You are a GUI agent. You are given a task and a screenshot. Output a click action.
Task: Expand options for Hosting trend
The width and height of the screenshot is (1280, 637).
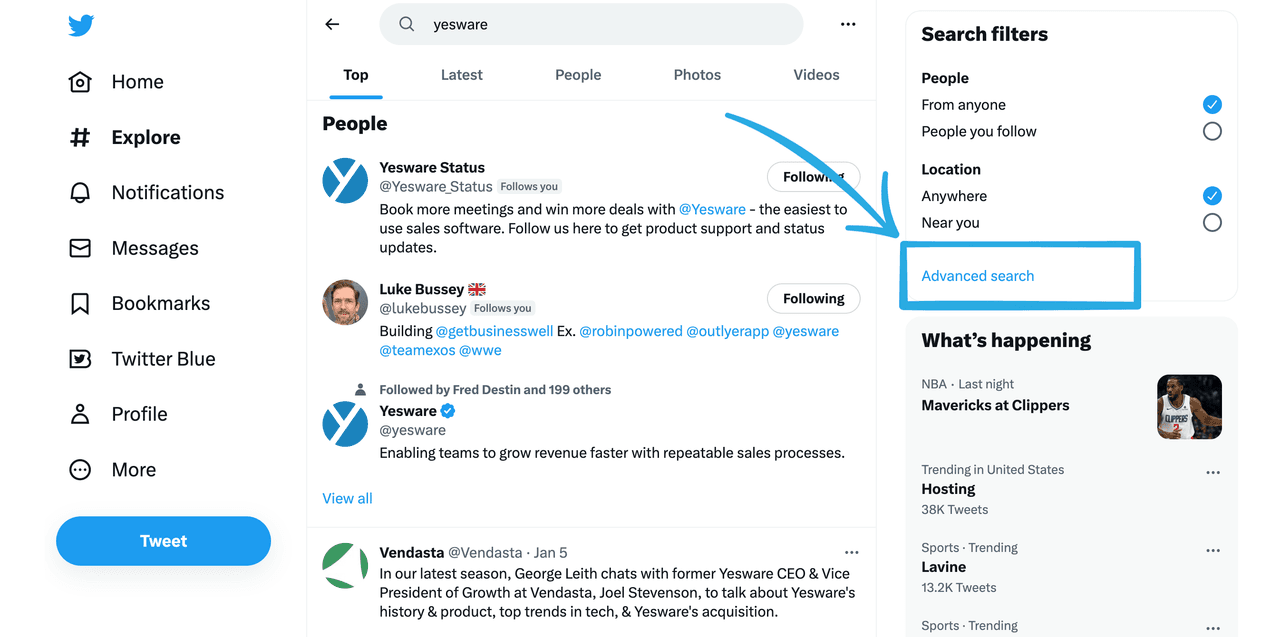point(1213,473)
